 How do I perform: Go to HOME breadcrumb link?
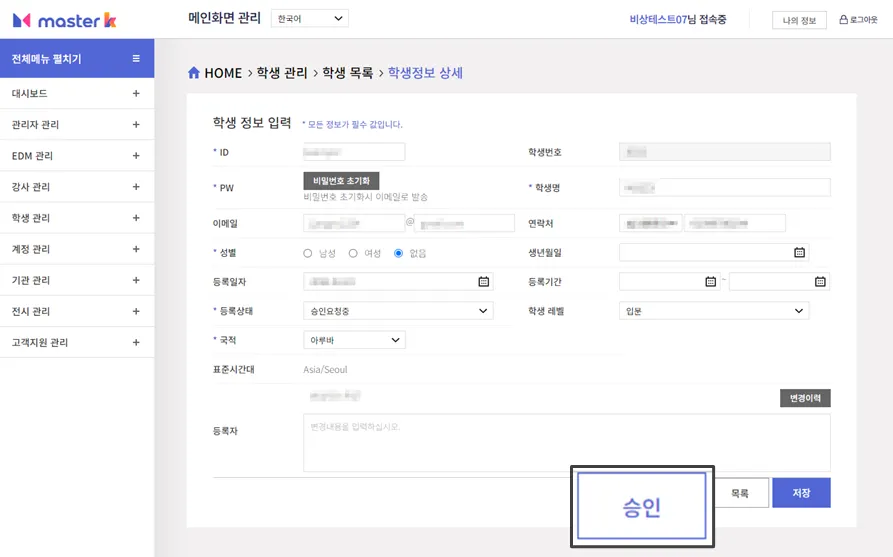pos(223,73)
